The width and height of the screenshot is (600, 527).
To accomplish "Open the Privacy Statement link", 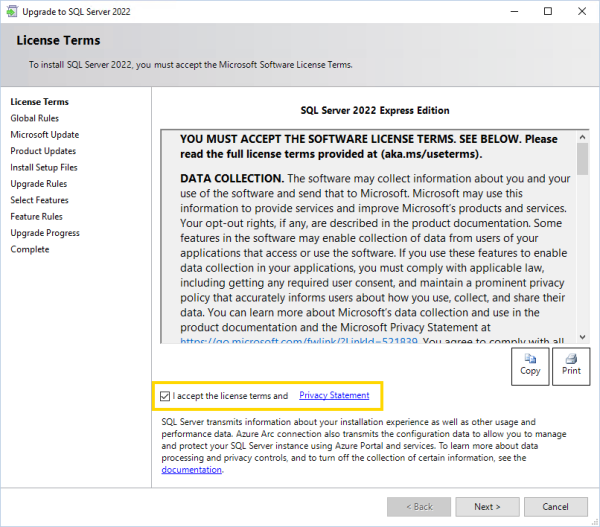I will pyautogui.click(x=334, y=396).
